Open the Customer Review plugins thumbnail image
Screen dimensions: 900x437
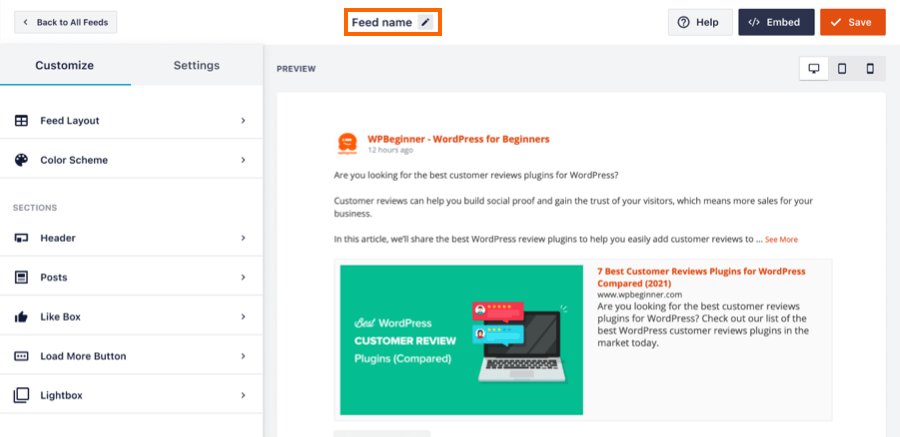click(x=461, y=339)
